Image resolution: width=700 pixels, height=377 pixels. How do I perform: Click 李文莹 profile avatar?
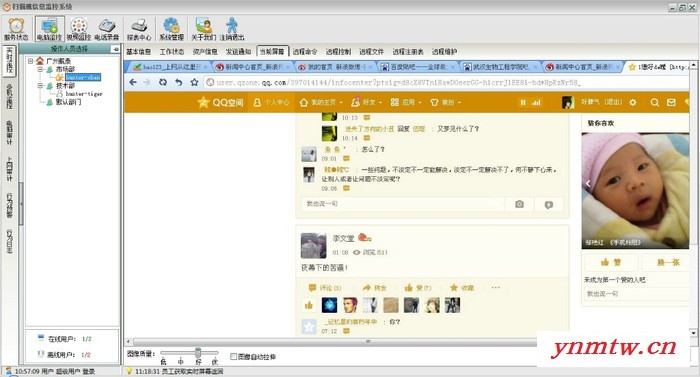313,245
